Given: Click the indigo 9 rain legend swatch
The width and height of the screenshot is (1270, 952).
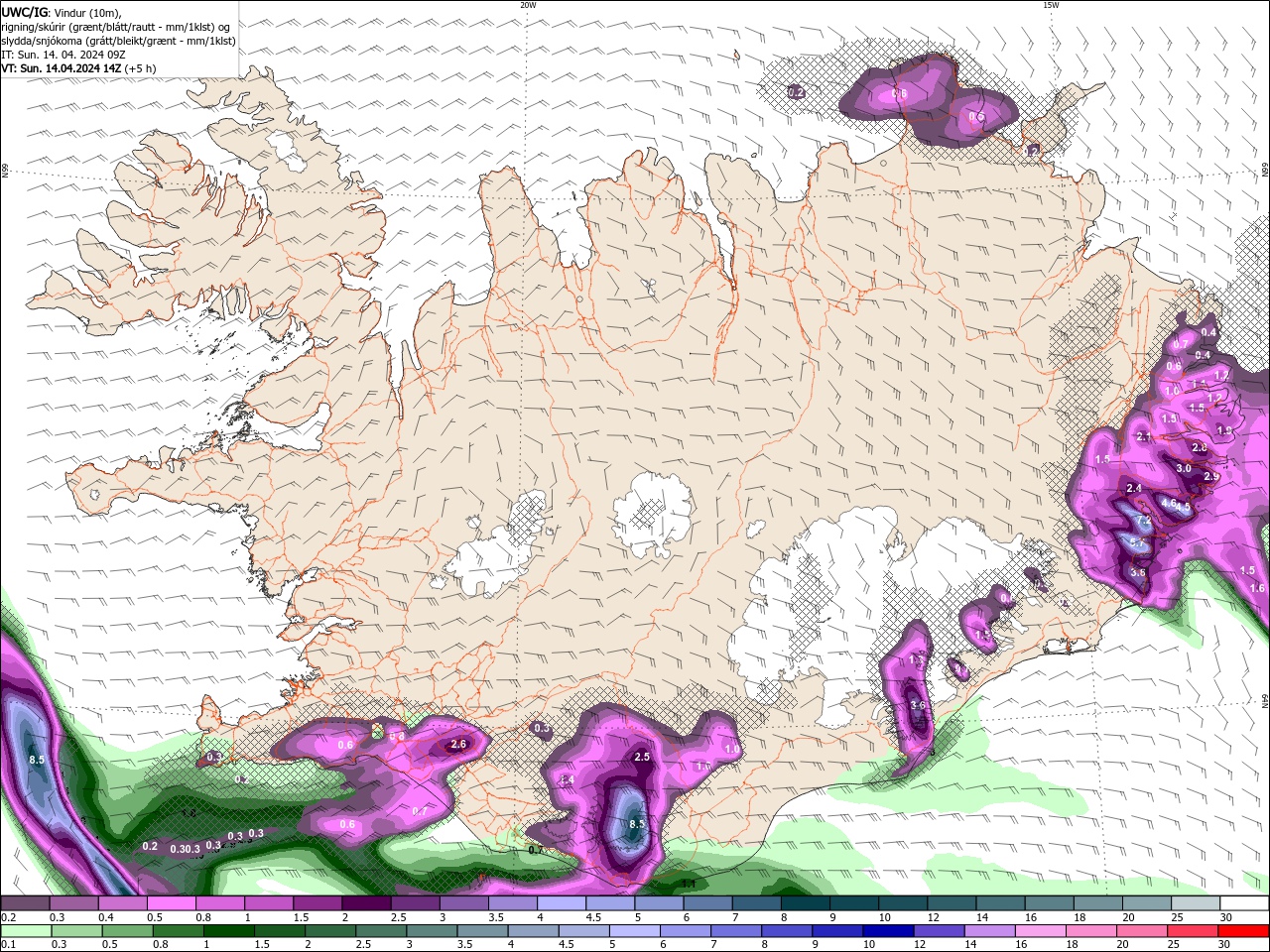Looking at the screenshot, I should [837, 930].
